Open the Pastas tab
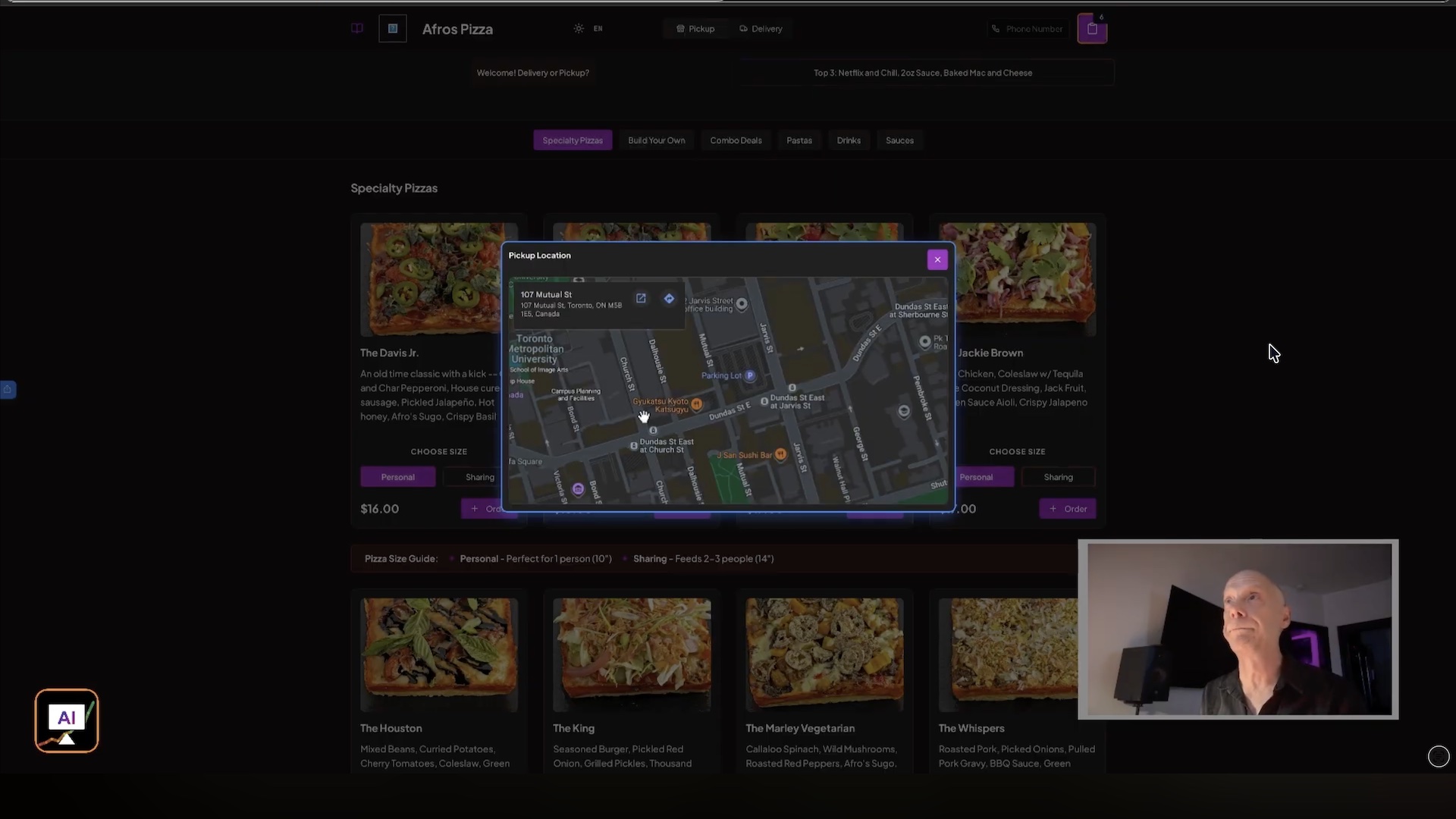This screenshot has height=819, width=1456. (x=799, y=140)
